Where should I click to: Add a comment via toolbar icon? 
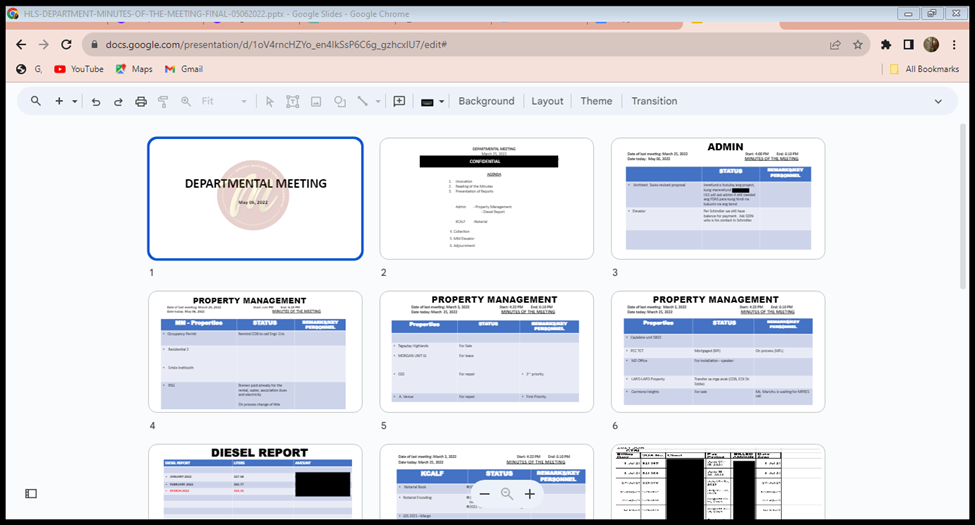pyautogui.click(x=399, y=101)
